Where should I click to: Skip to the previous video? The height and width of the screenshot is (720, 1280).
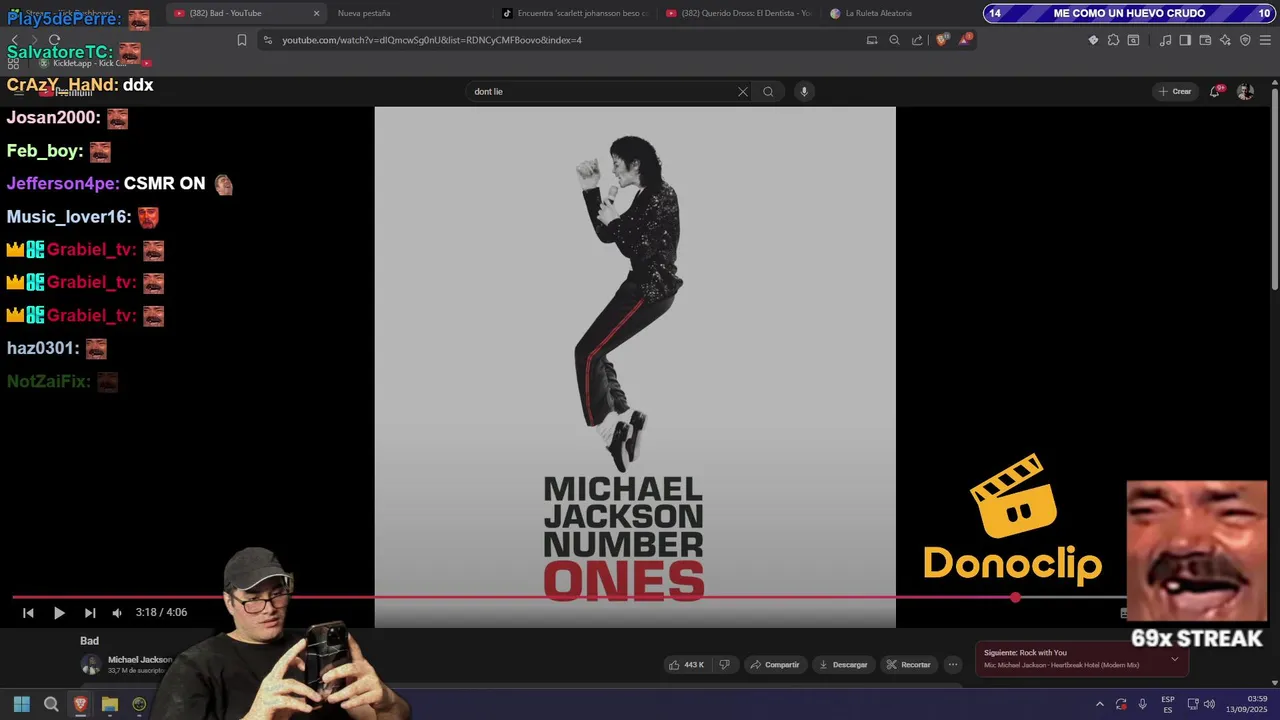pyautogui.click(x=28, y=613)
